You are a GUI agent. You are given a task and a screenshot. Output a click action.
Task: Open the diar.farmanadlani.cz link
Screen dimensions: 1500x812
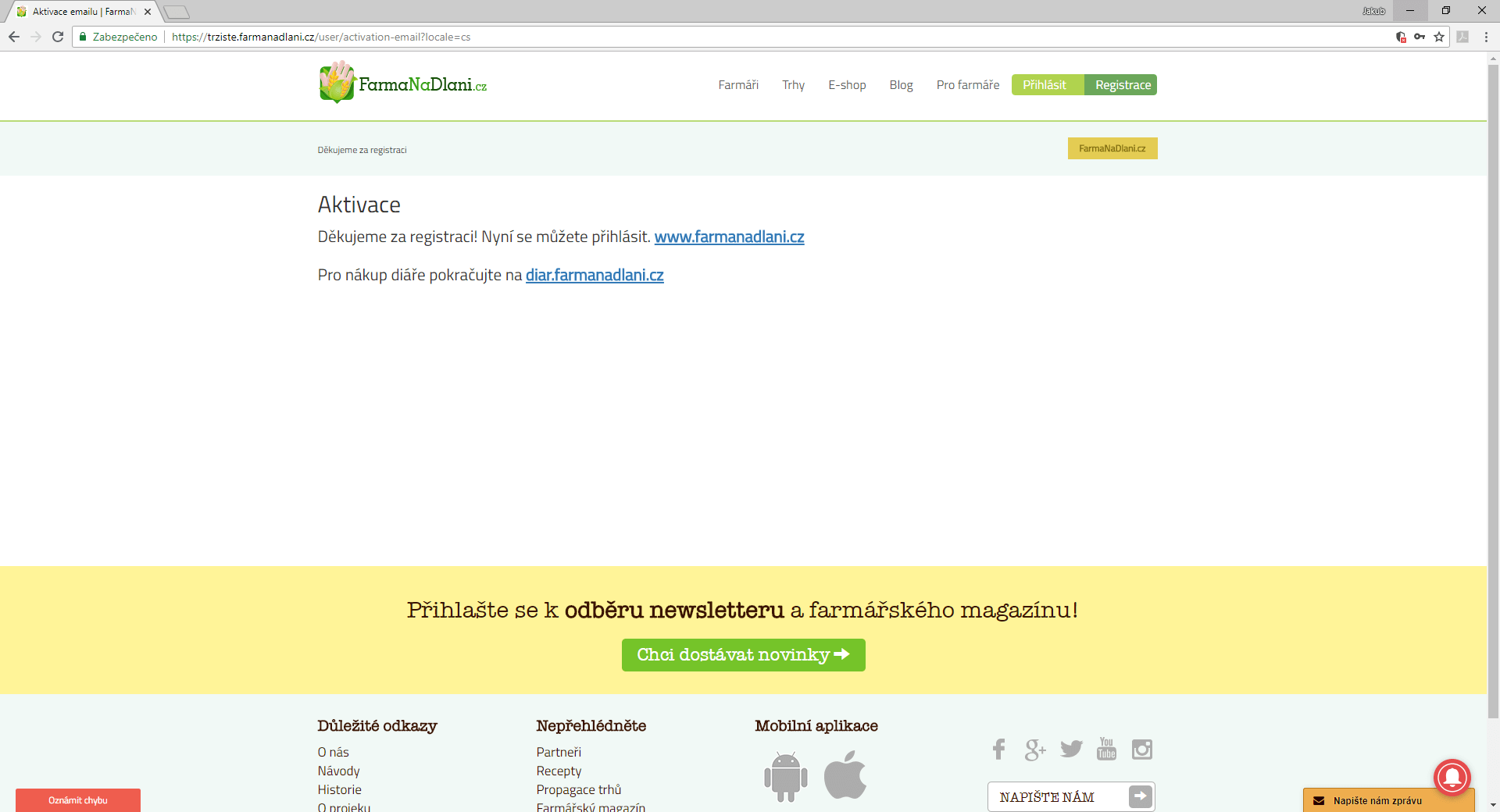point(595,275)
